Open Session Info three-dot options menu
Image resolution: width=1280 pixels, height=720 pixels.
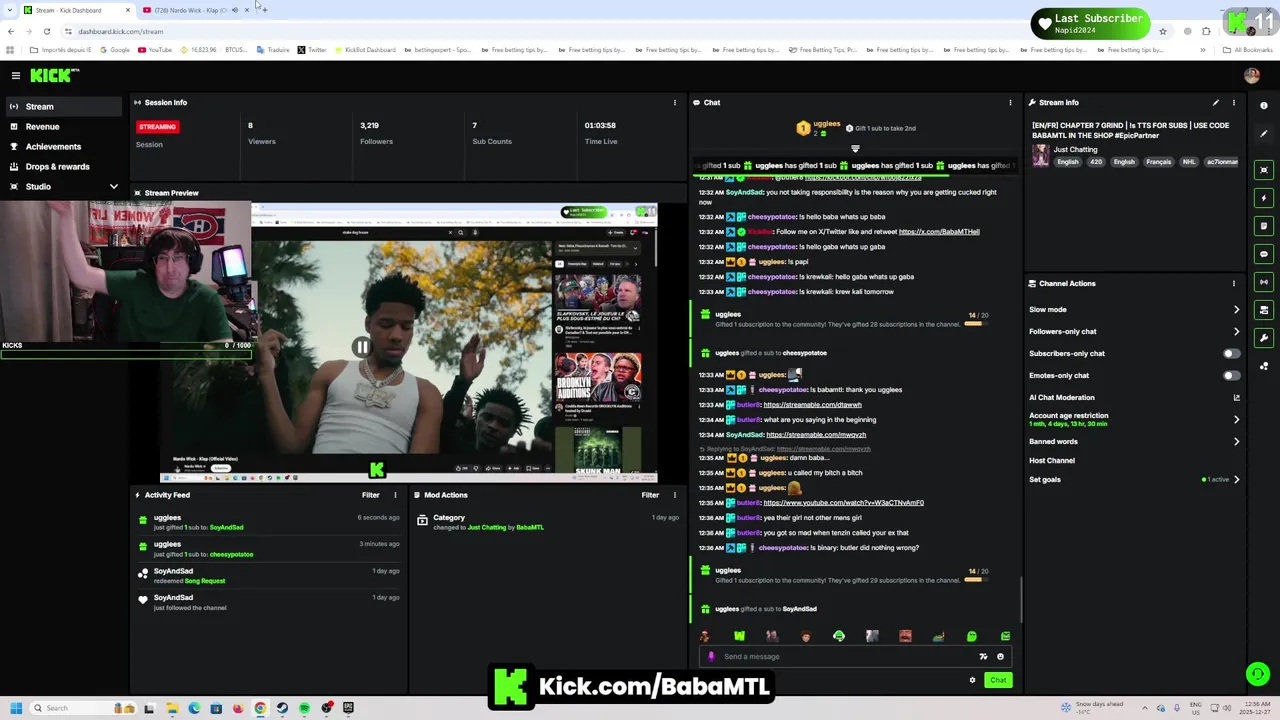pyautogui.click(x=675, y=102)
